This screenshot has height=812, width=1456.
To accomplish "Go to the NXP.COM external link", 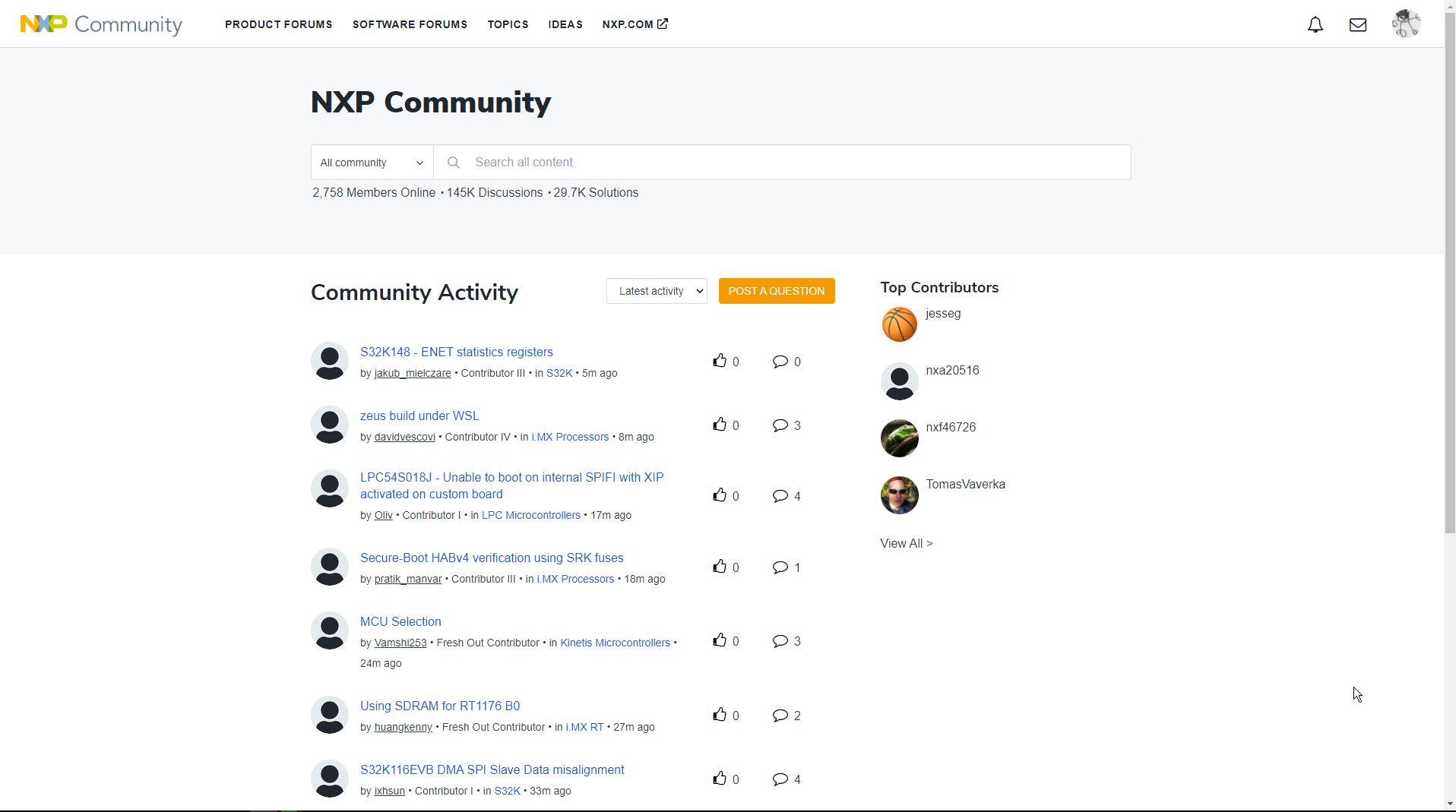I will click(x=635, y=24).
